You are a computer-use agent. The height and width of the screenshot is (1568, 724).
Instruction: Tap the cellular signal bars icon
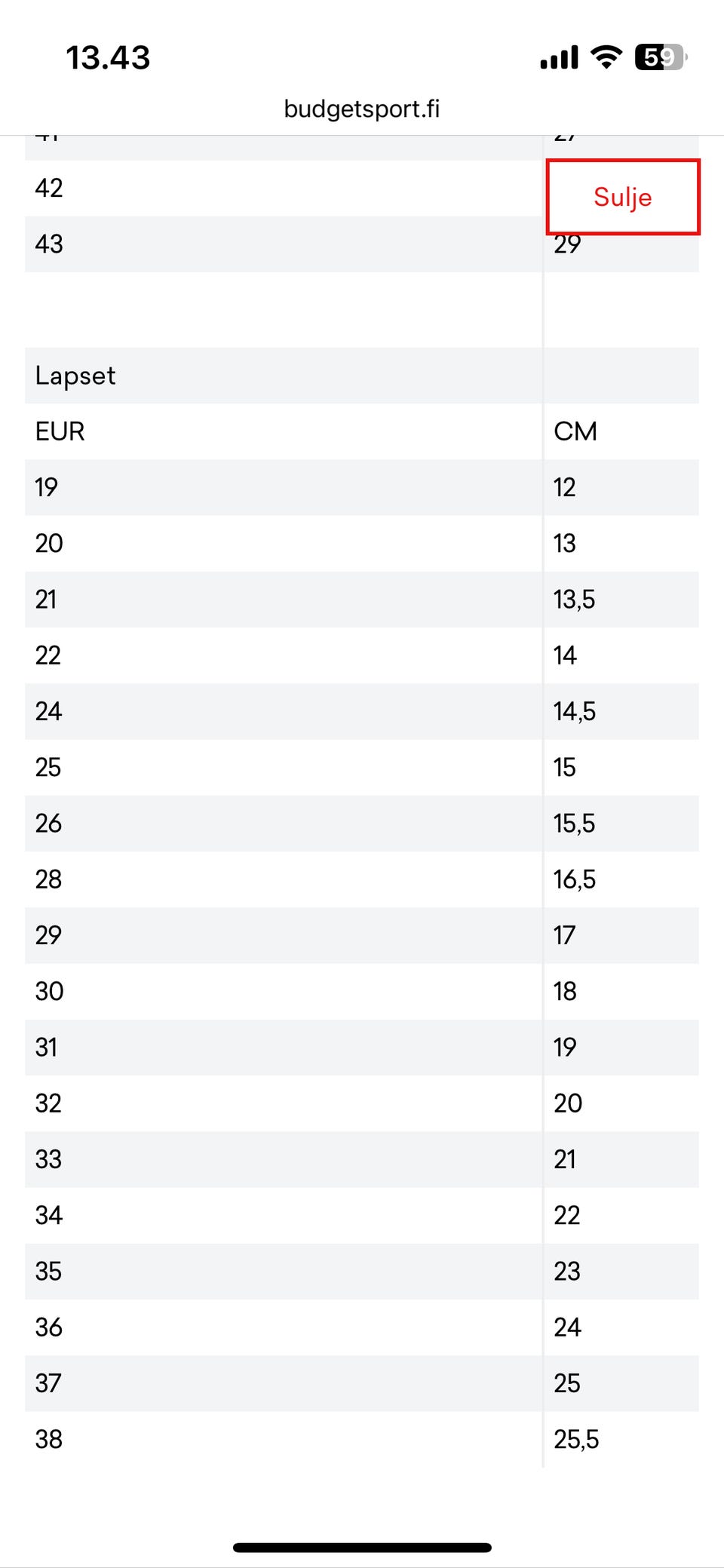[559, 57]
